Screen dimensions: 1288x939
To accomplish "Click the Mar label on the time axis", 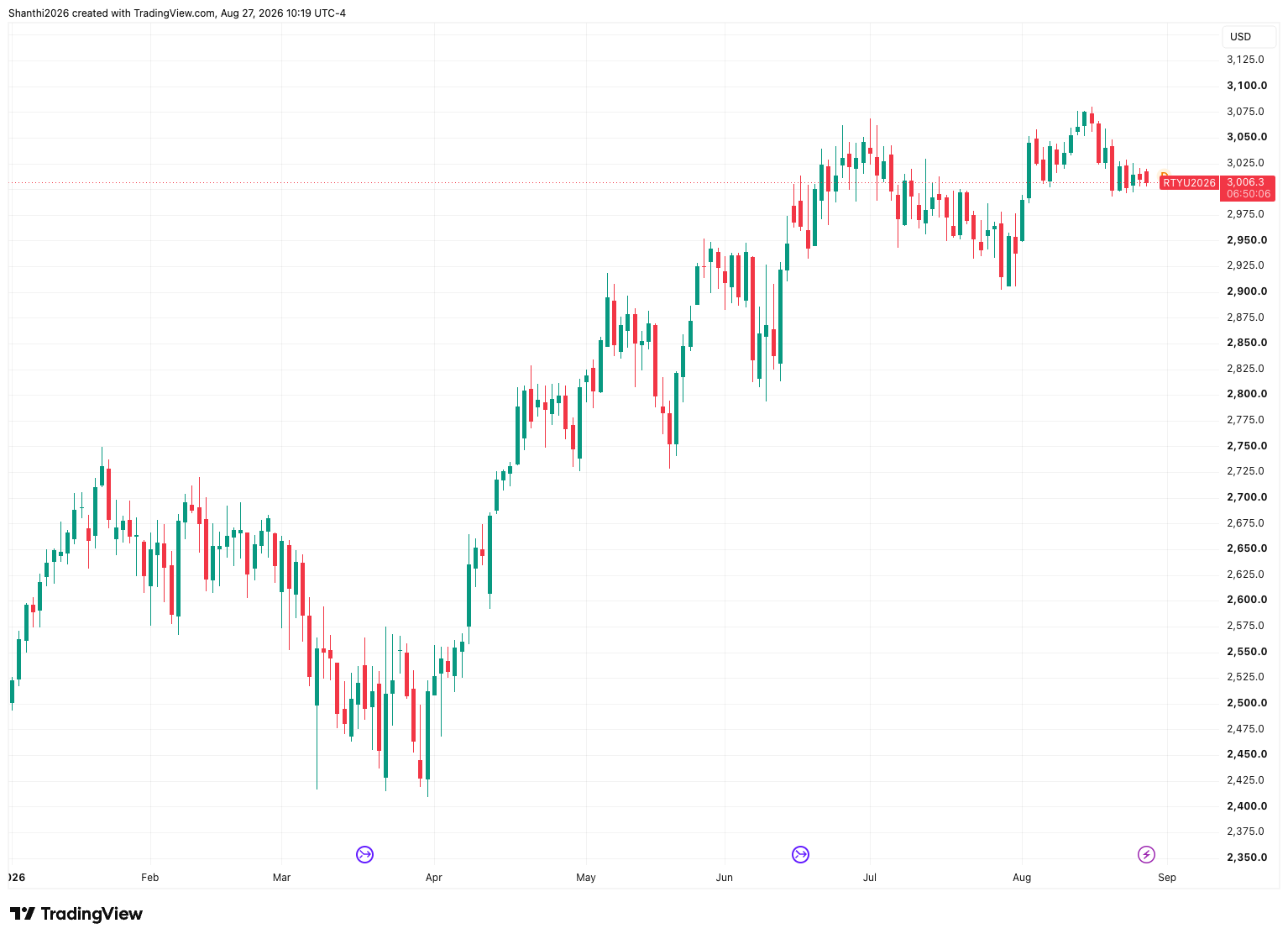I will click(x=282, y=878).
